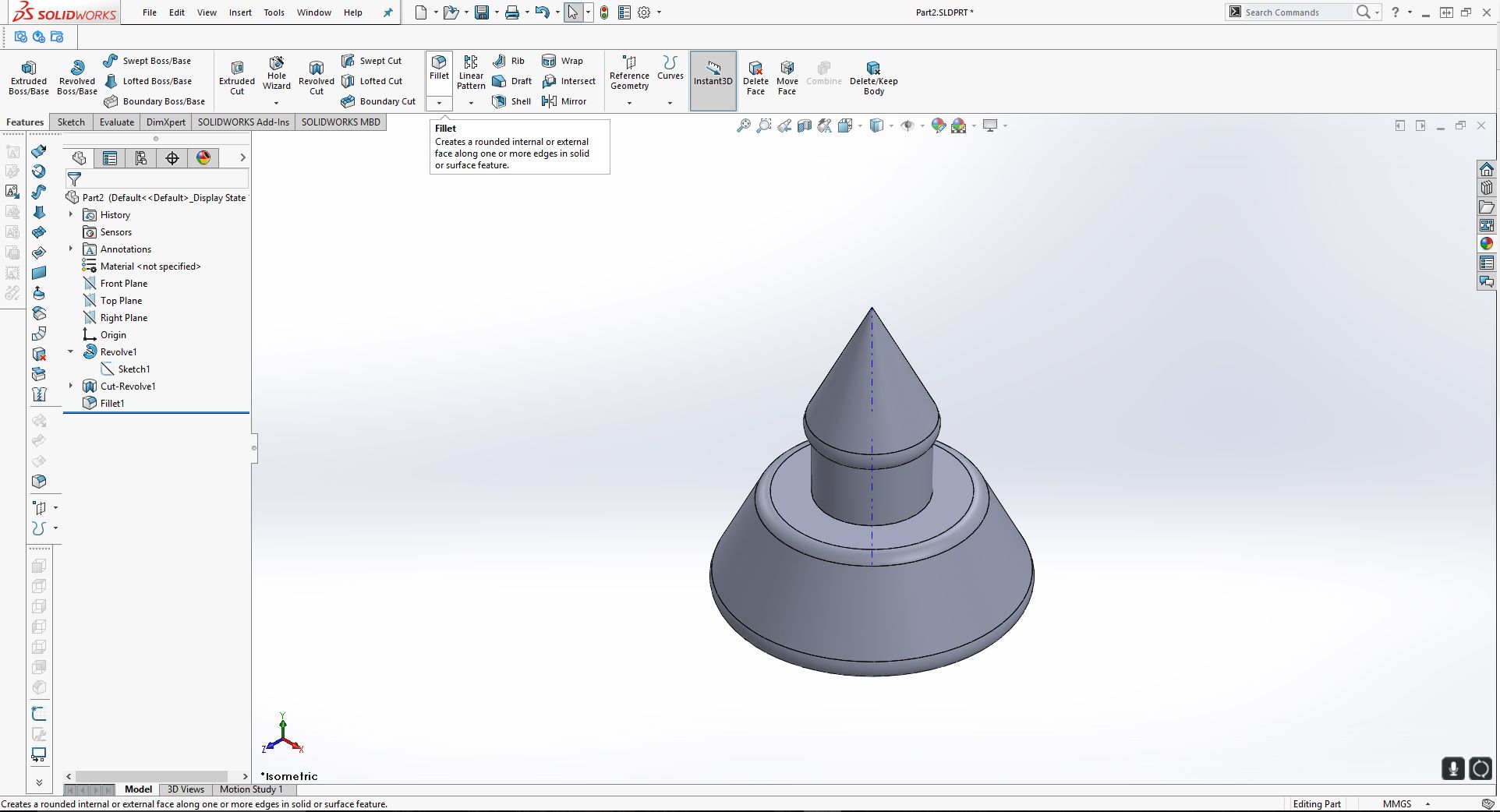Open the ConfigurationManager tab
This screenshot has height=812, width=1500.
click(141, 158)
